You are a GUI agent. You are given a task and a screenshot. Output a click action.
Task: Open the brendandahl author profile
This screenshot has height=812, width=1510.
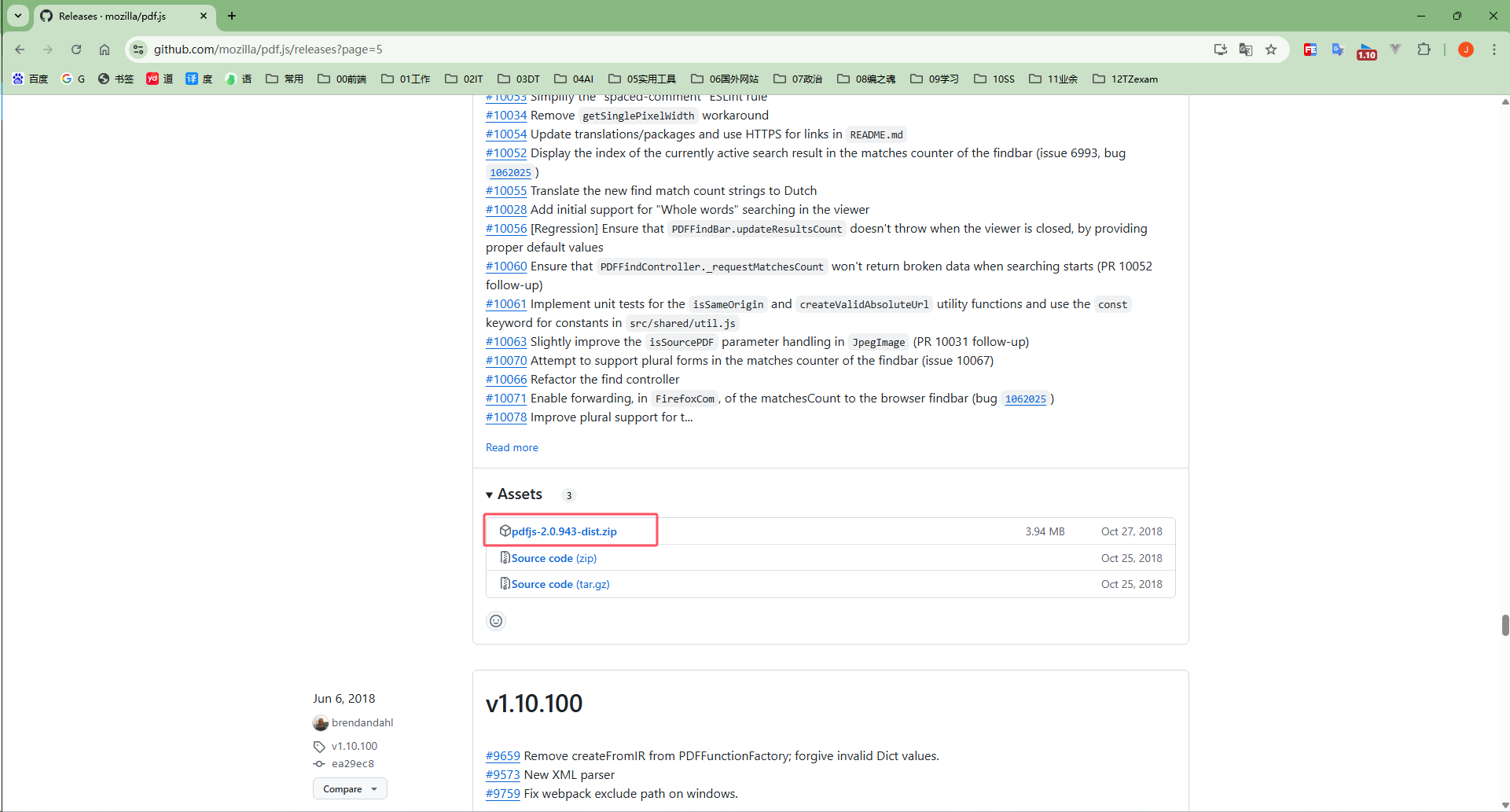362,722
